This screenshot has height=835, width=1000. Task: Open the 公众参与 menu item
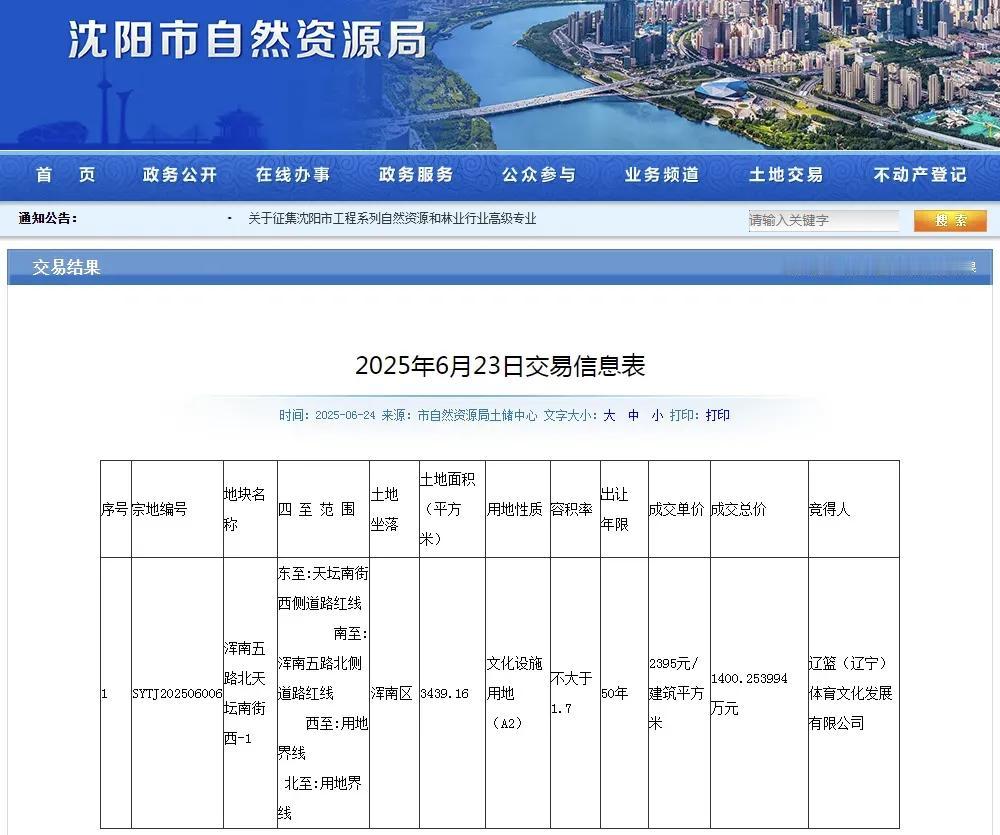tap(539, 175)
